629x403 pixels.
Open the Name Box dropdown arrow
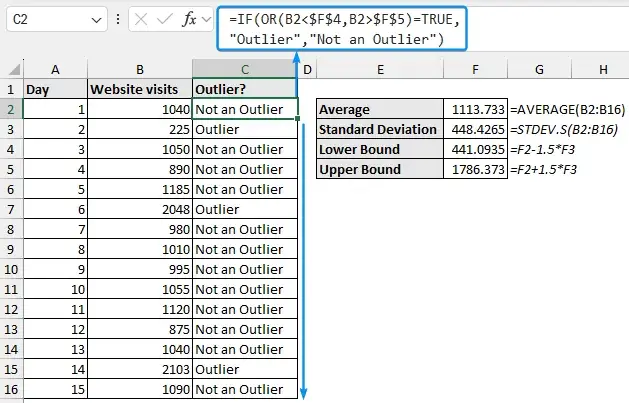click(96, 20)
